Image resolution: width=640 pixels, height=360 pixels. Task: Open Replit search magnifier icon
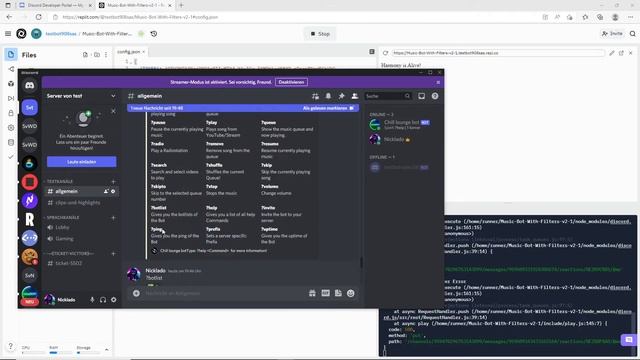point(633,33)
